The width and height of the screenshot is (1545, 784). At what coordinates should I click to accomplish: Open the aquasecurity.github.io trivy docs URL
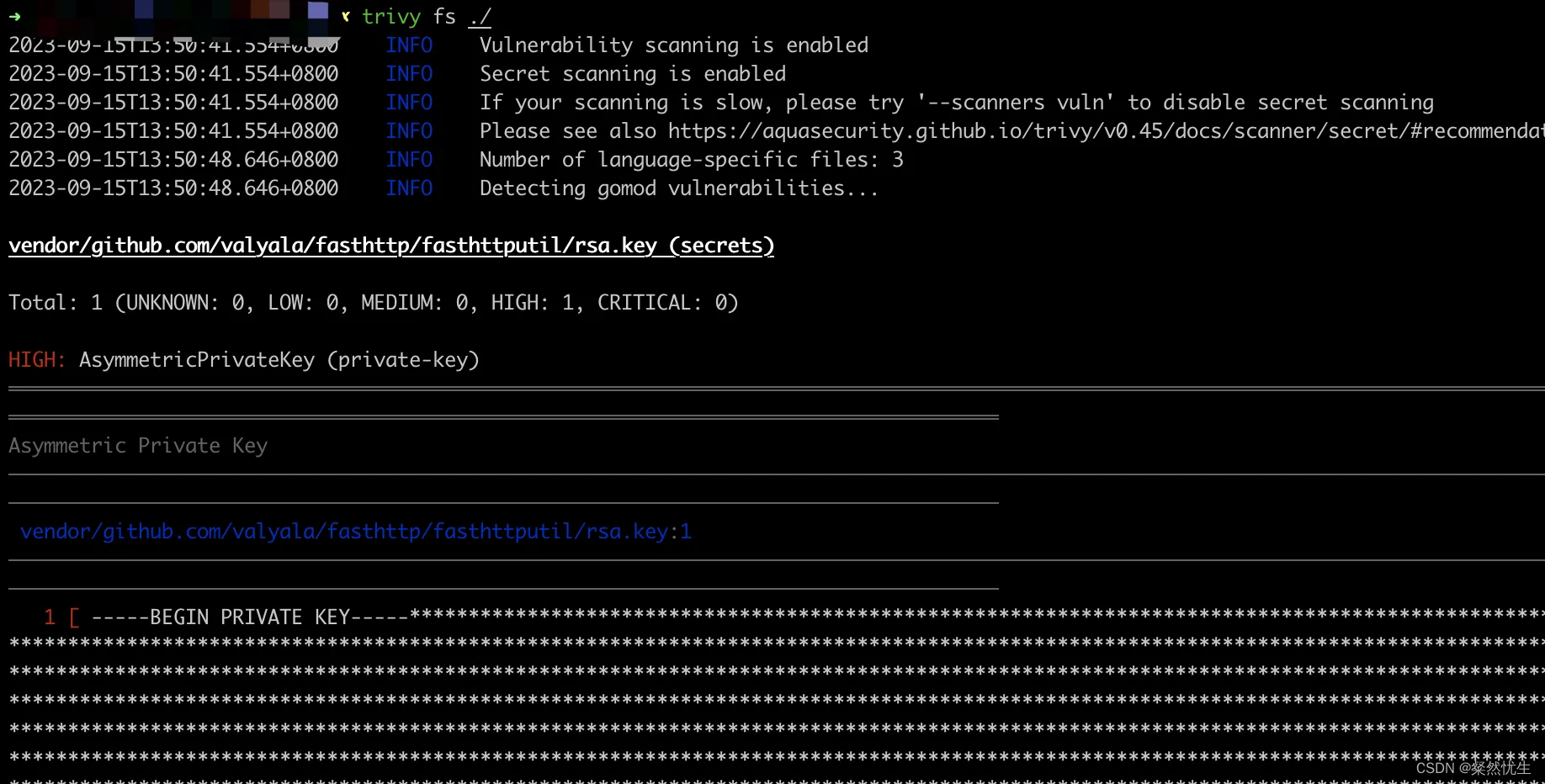click(x=1107, y=131)
